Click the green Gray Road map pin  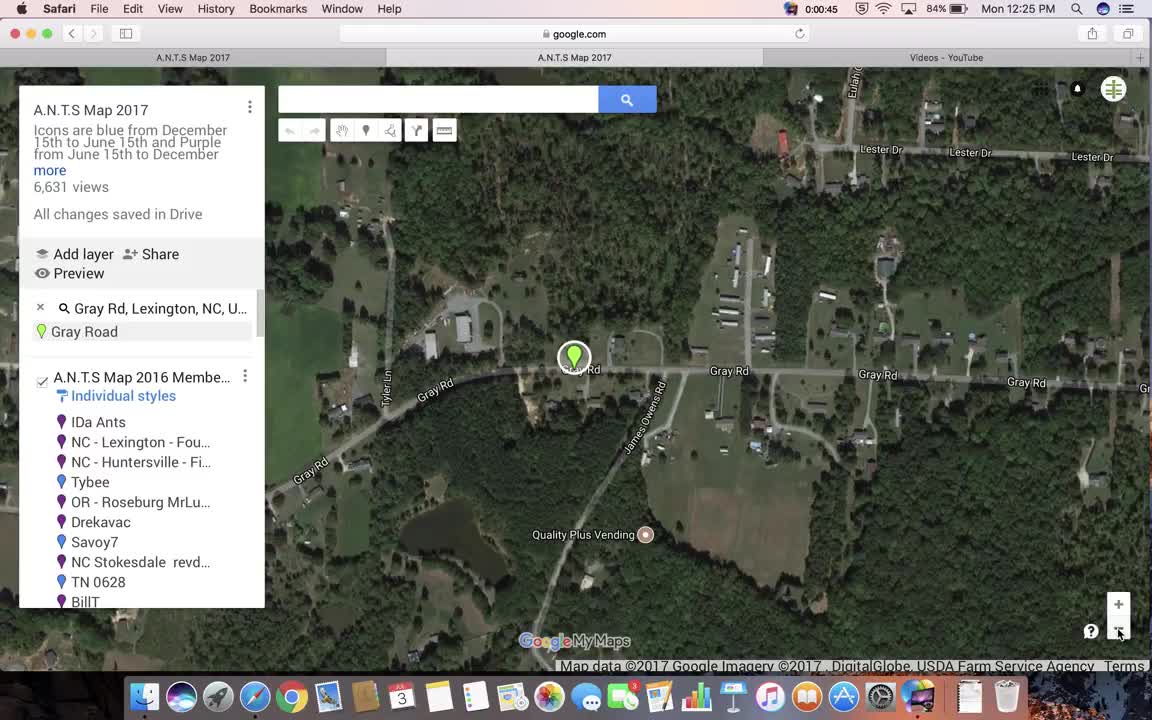[574, 357]
